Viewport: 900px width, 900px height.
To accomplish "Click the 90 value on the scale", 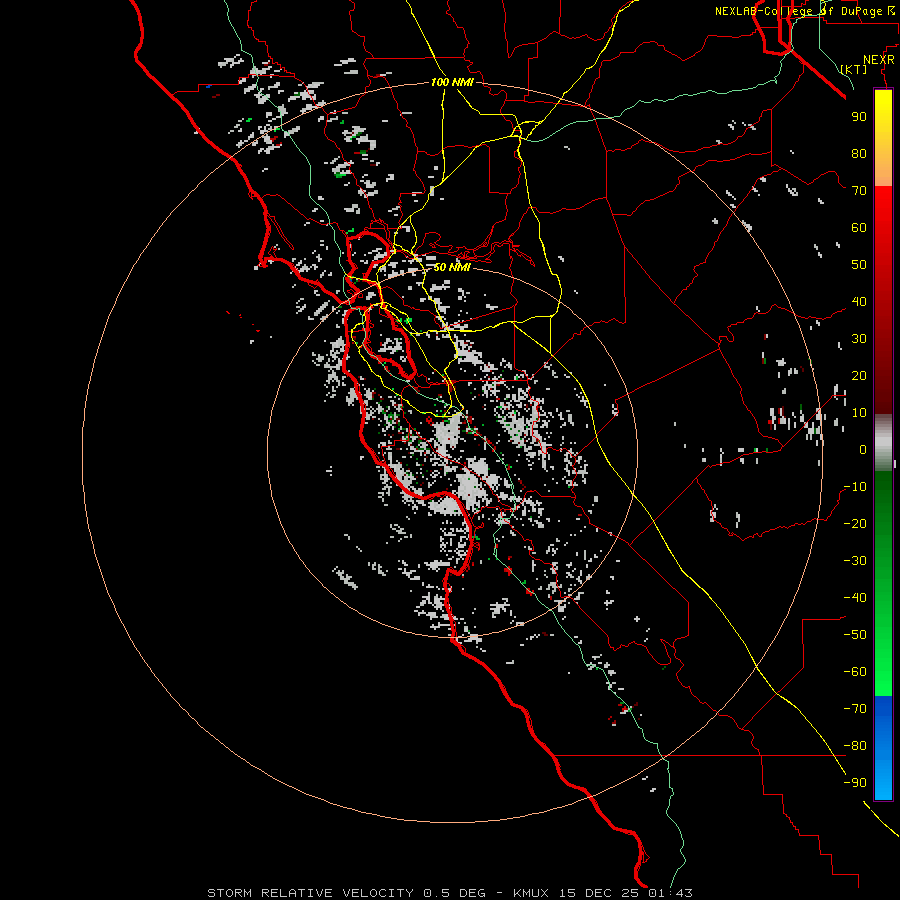I will coord(859,117).
